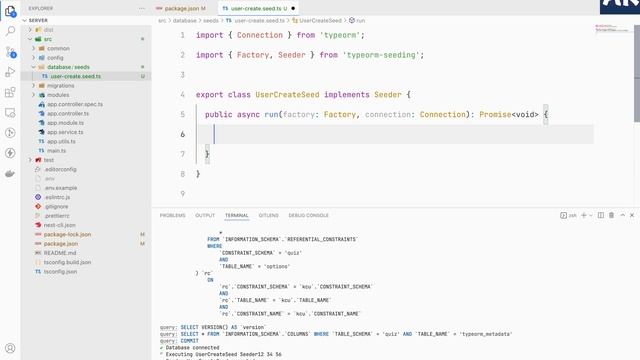Switch to the PROBLEMS panel tab
Image resolution: width=640 pixels, height=360 pixels.
point(172,215)
